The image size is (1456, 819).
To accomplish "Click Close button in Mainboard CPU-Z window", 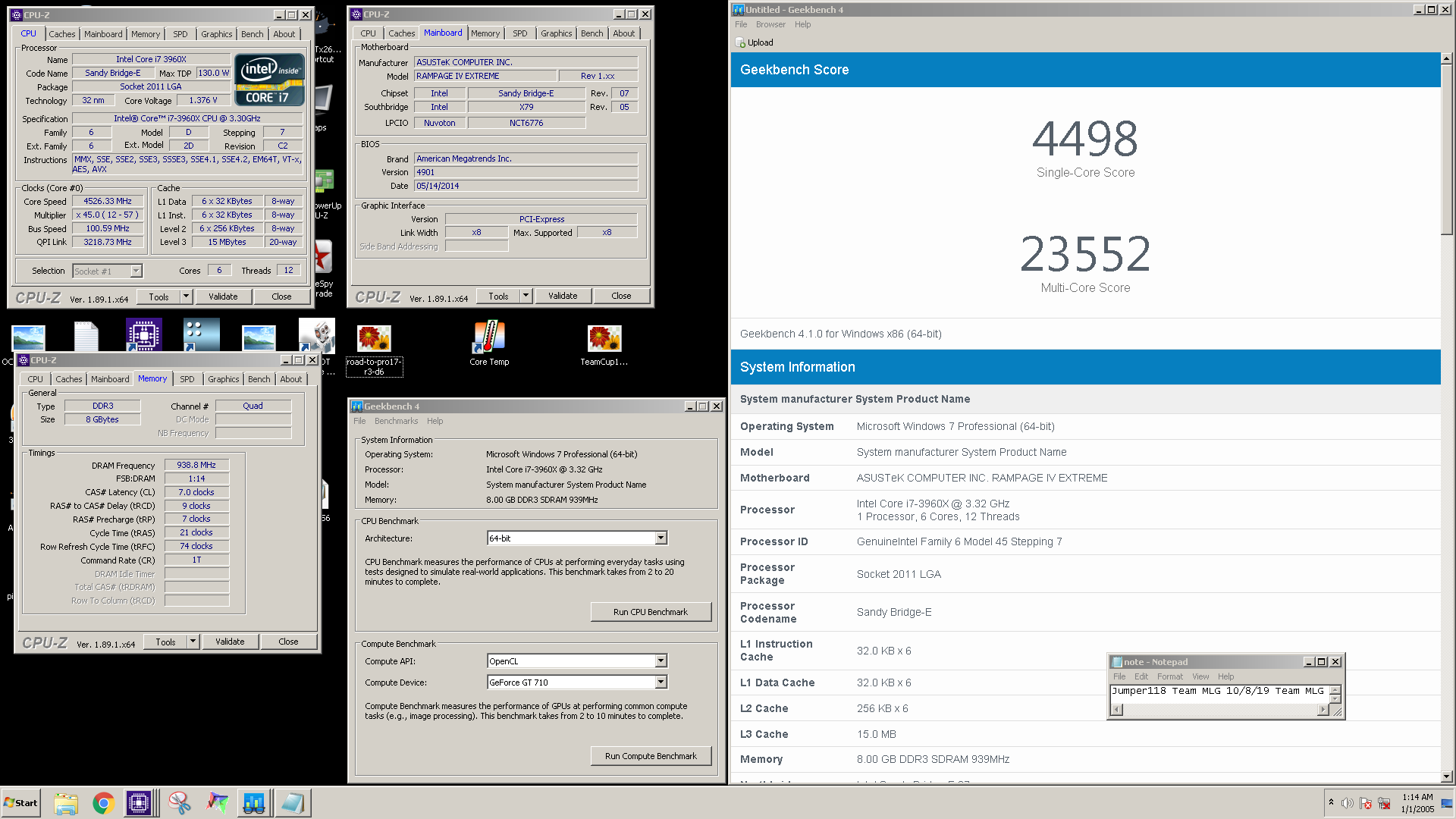I will [x=621, y=296].
